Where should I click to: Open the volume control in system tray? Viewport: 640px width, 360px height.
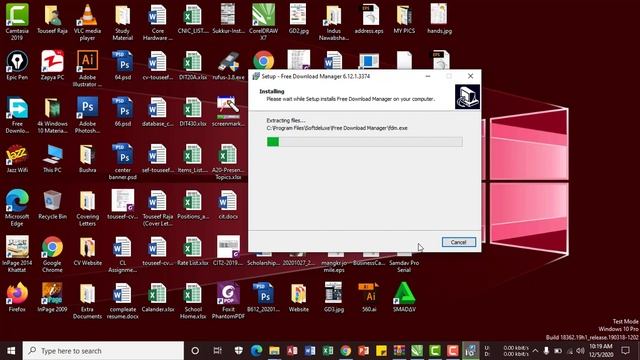(580, 351)
